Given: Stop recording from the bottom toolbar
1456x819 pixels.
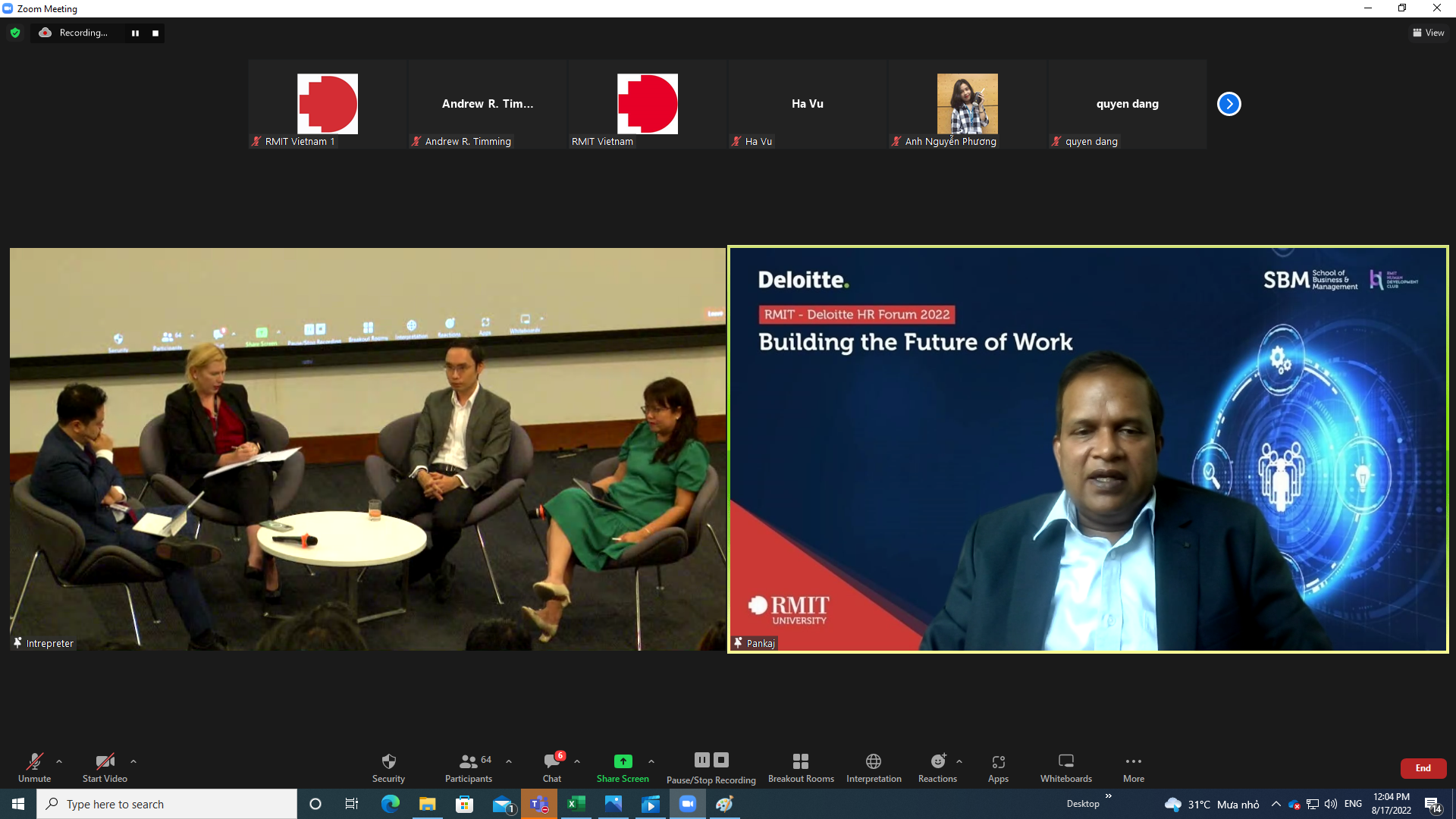Looking at the screenshot, I should (x=721, y=760).
